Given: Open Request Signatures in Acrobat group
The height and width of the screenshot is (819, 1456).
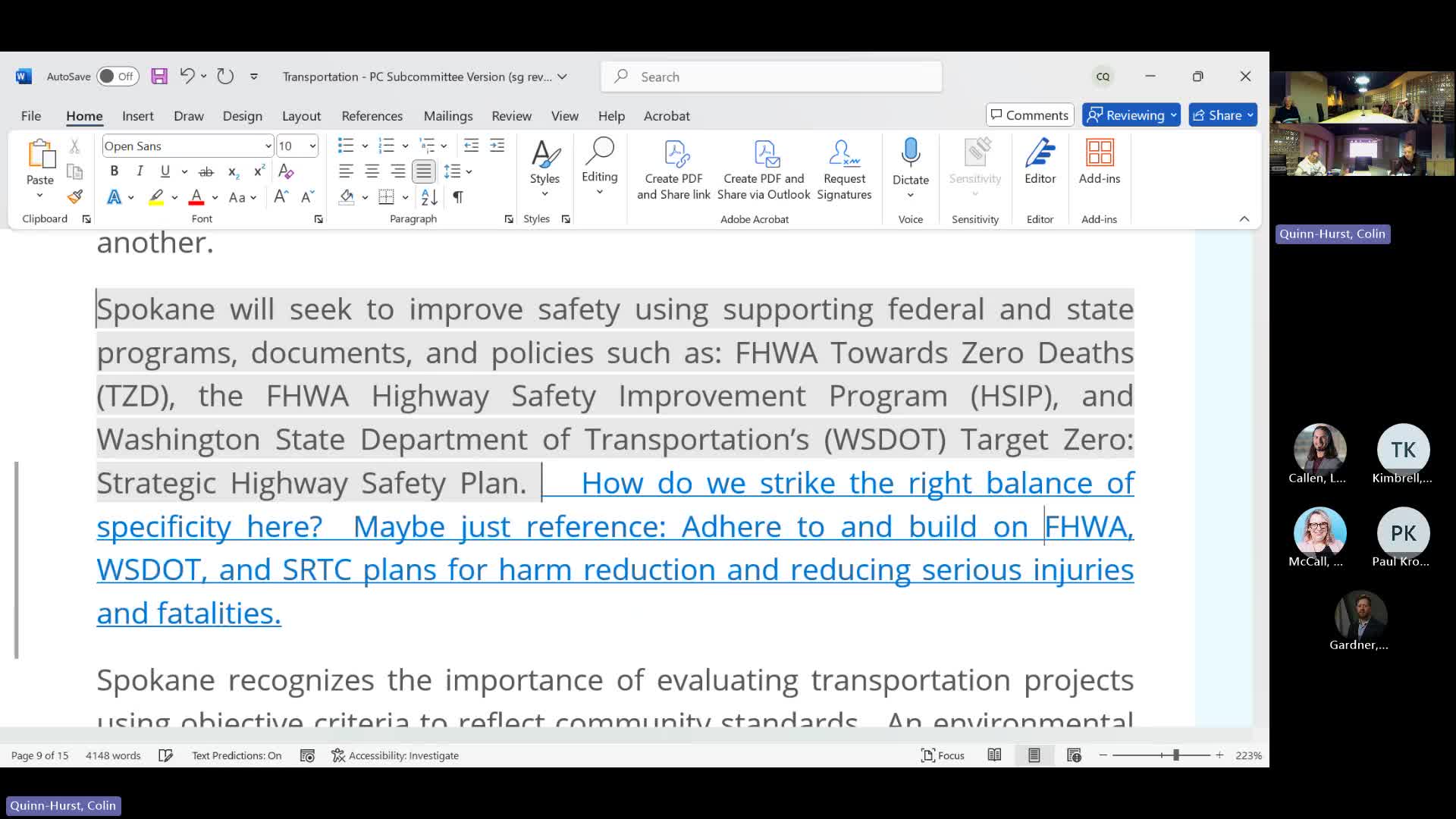Looking at the screenshot, I should [x=844, y=168].
